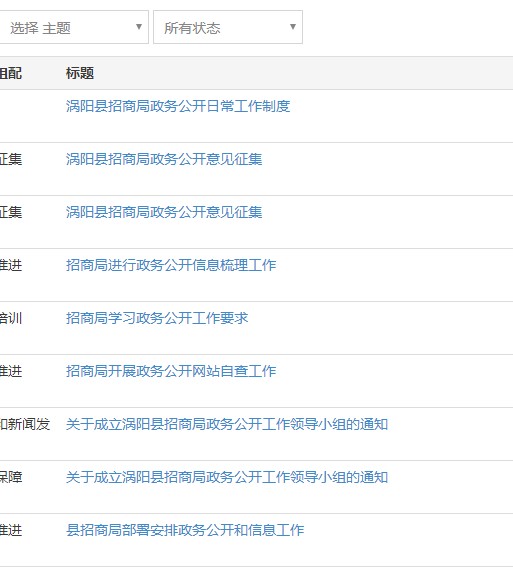513x570 pixels.
Task: Click the 培训 category cell
Action: [11, 318]
